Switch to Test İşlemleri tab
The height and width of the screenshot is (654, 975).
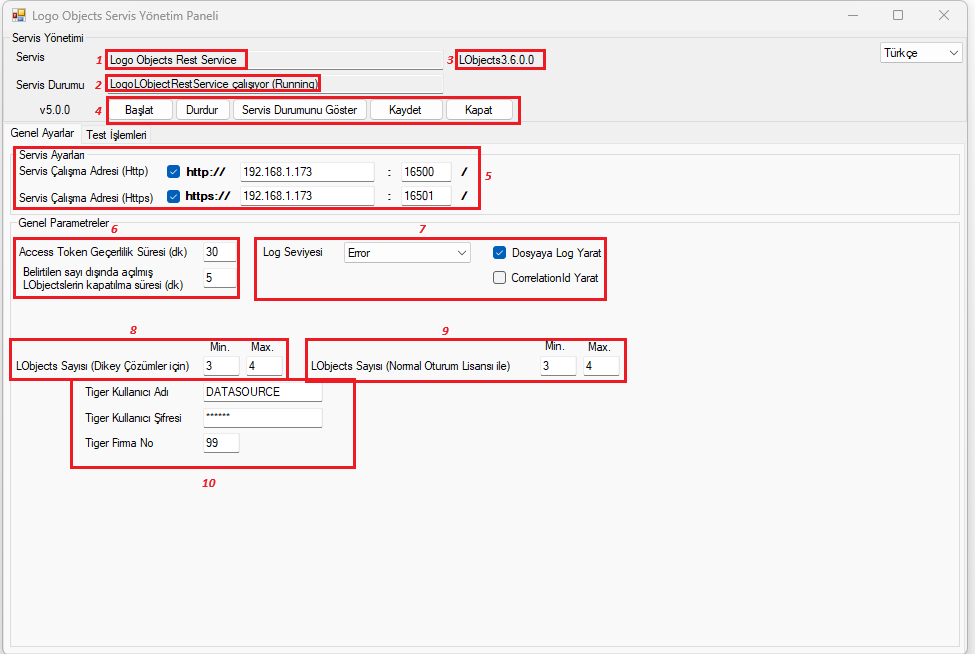pyautogui.click(x=116, y=134)
